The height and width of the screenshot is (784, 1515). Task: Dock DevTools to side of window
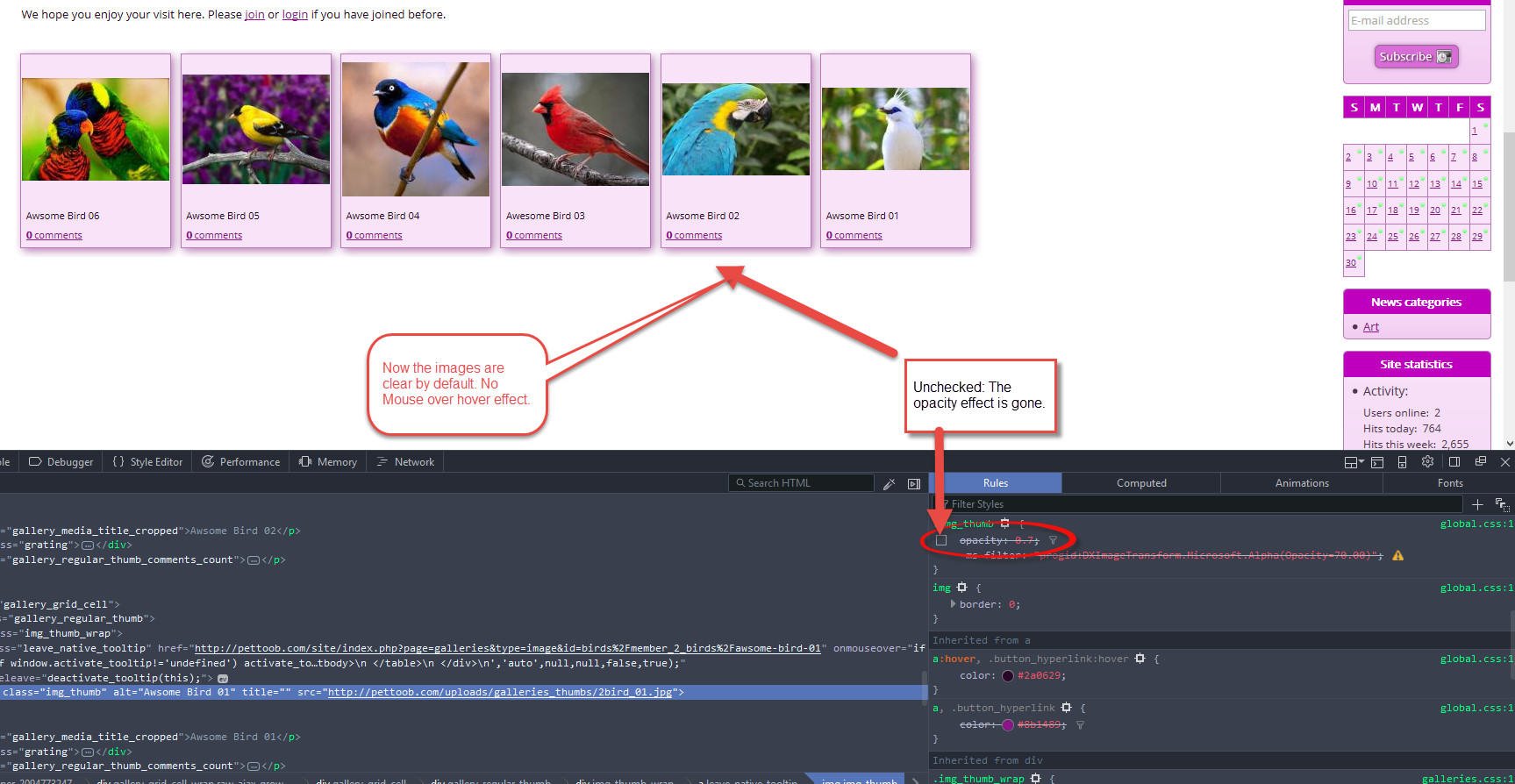1454,462
